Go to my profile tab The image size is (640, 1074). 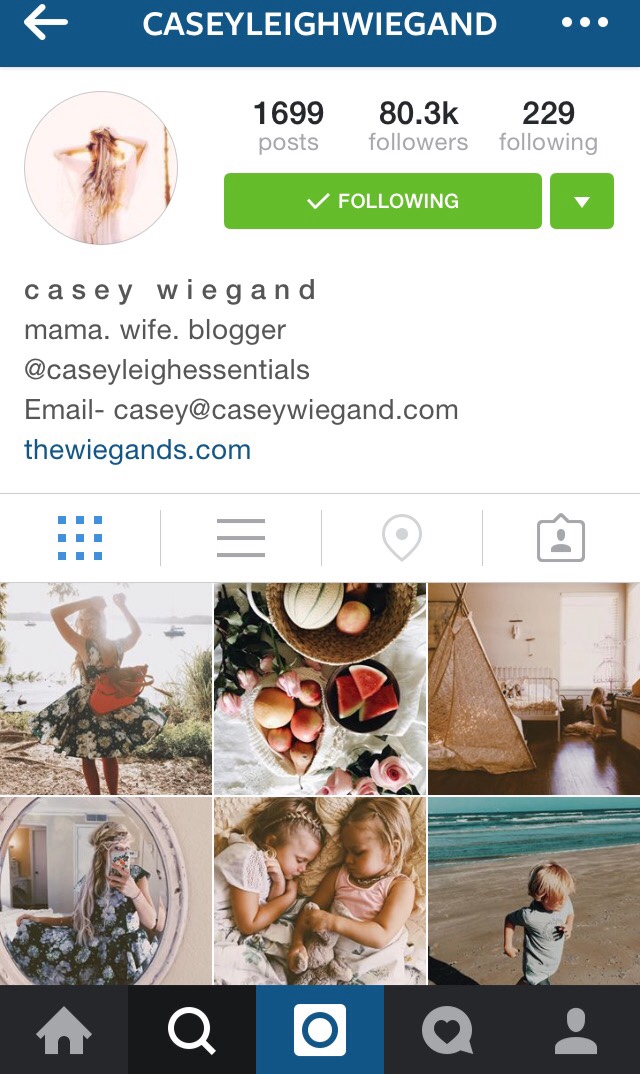coord(576,1030)
